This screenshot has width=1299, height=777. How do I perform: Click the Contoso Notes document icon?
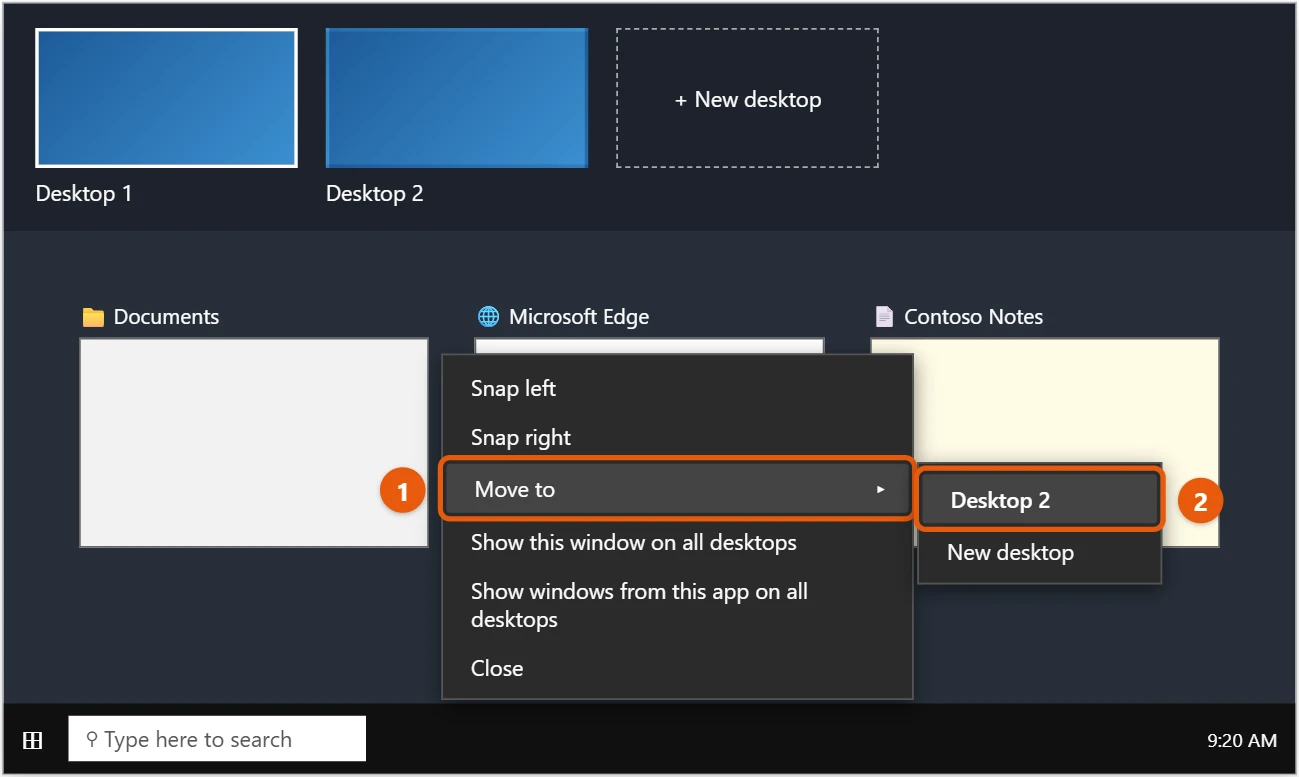pyautogui.click(x=884, y=317)
